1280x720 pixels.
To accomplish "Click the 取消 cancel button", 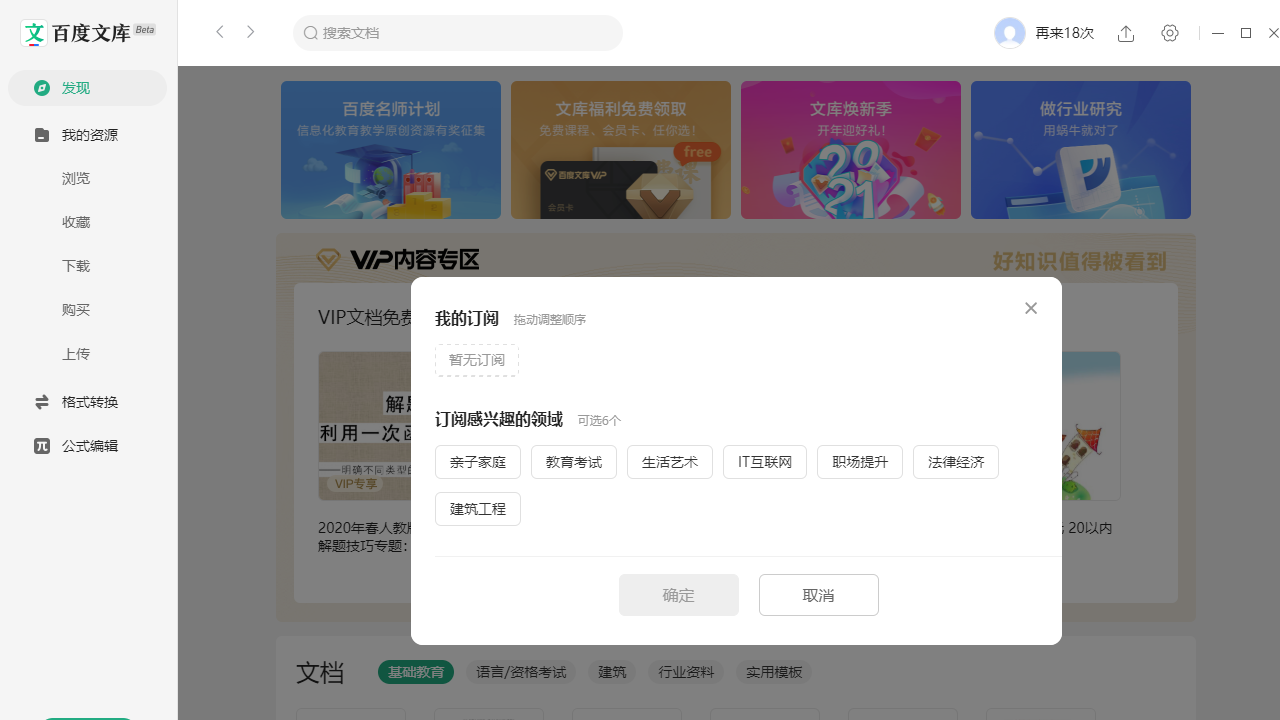I will tap(818, 594).
